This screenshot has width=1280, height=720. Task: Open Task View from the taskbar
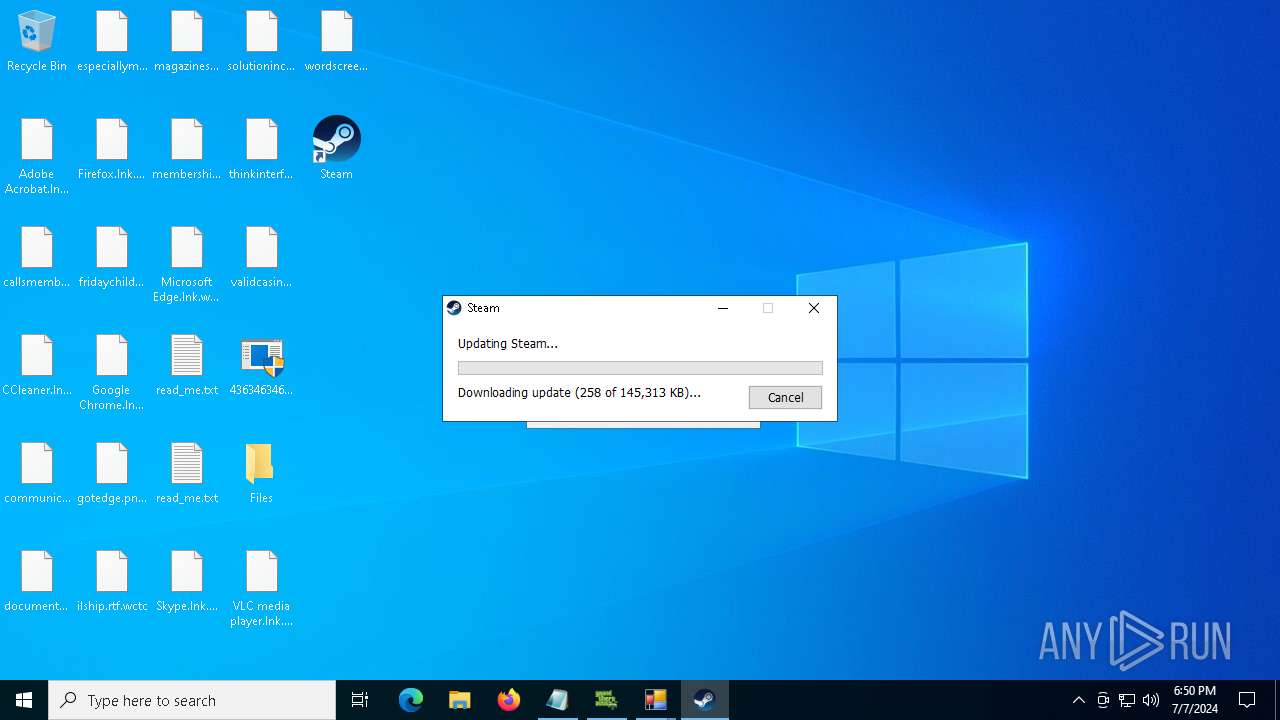tap(360, 700)
